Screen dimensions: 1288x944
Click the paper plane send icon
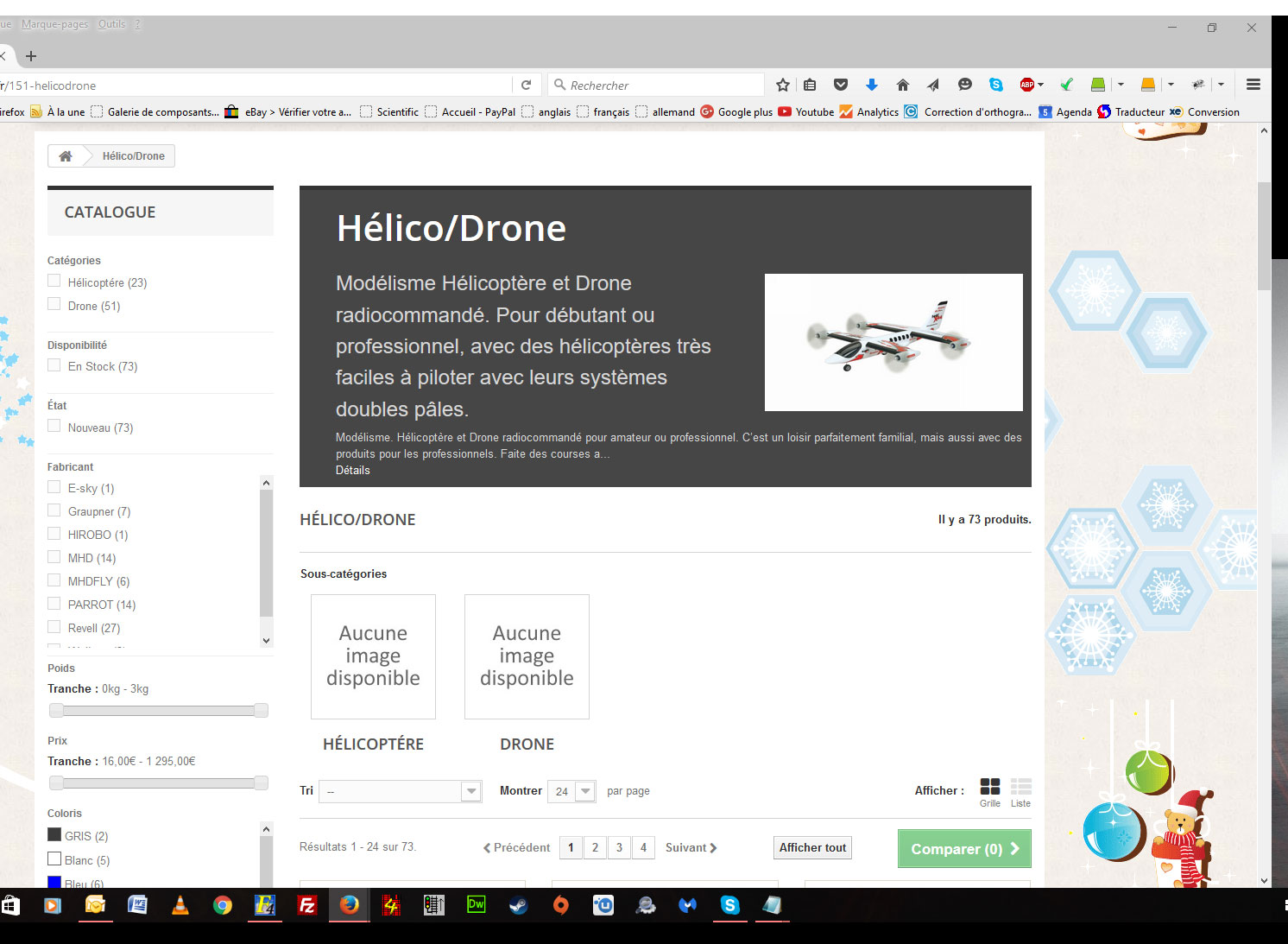933,85
